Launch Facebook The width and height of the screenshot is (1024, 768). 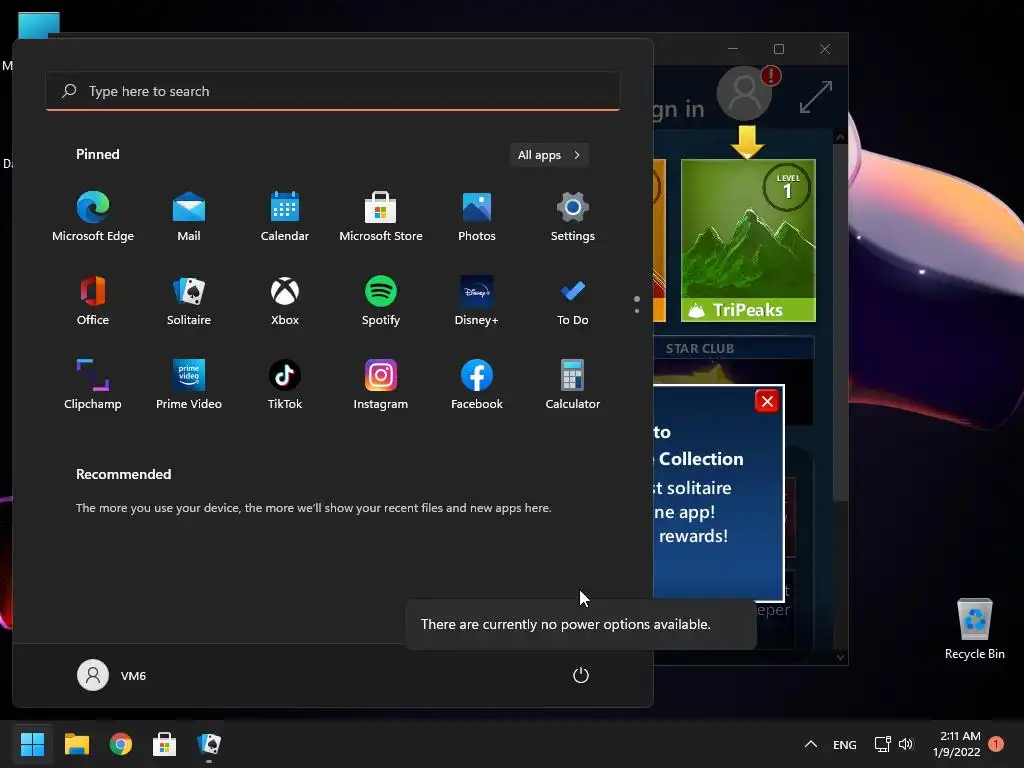point(477,385)
